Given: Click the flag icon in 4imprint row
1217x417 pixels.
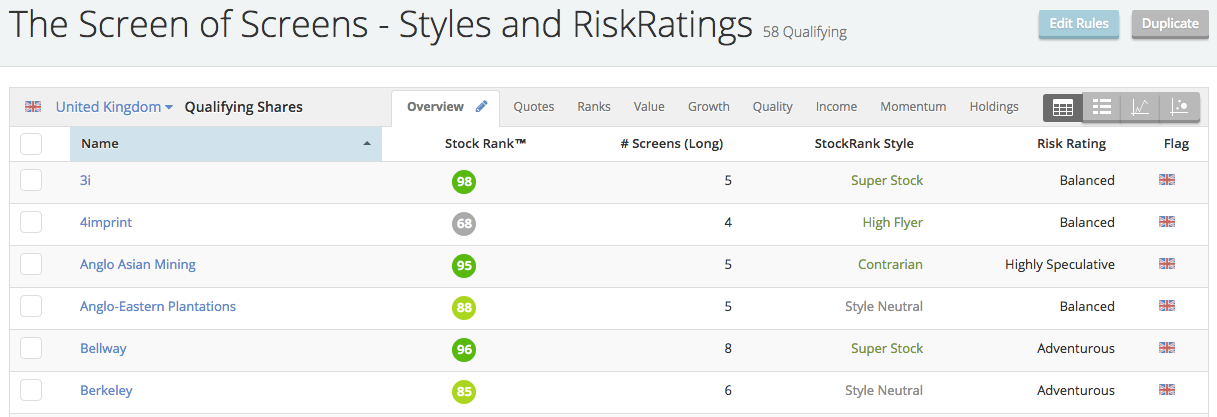Looking at the screenshot, I should (1166, 222).
